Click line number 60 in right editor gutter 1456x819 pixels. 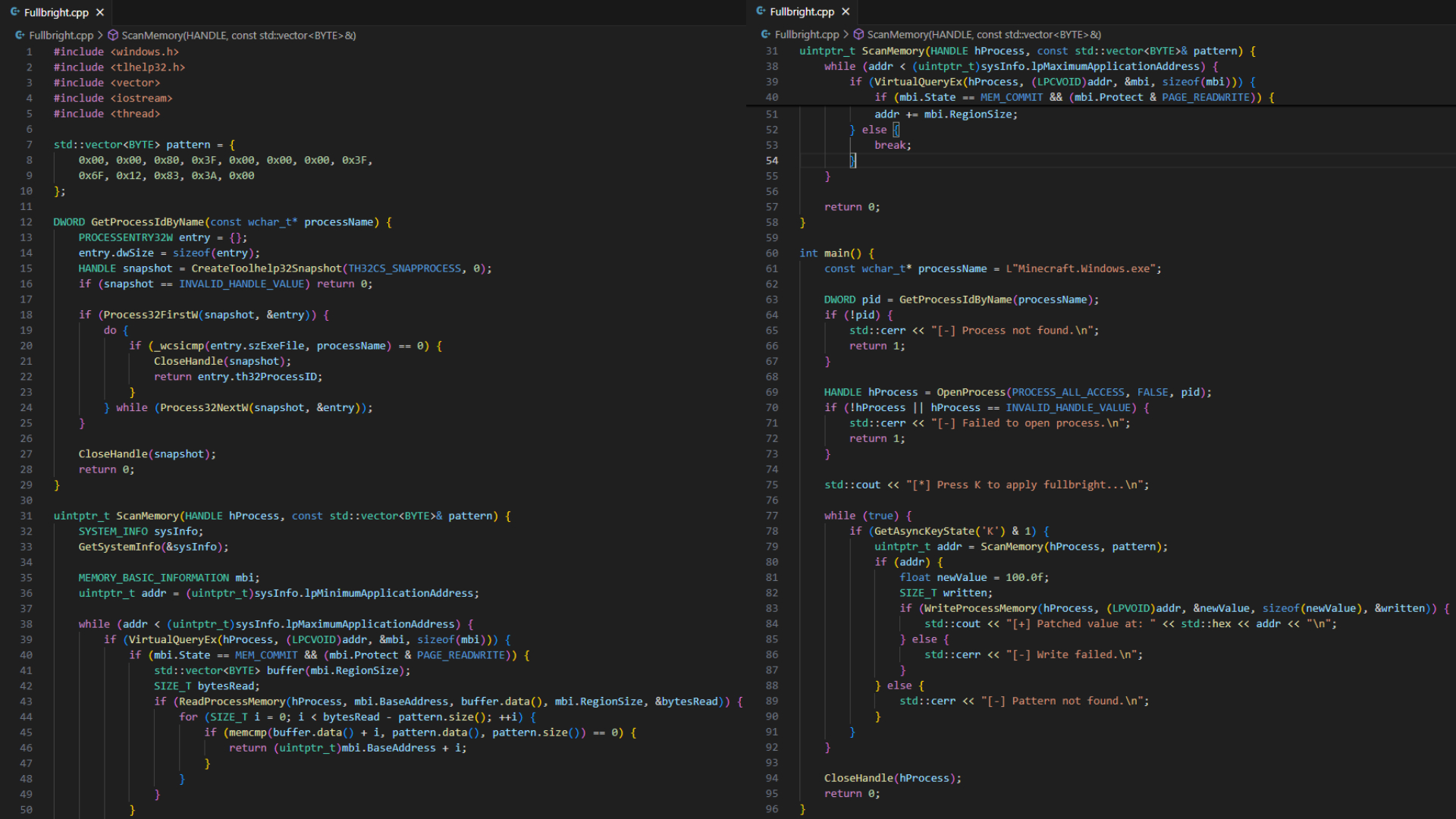click(772, 253)
